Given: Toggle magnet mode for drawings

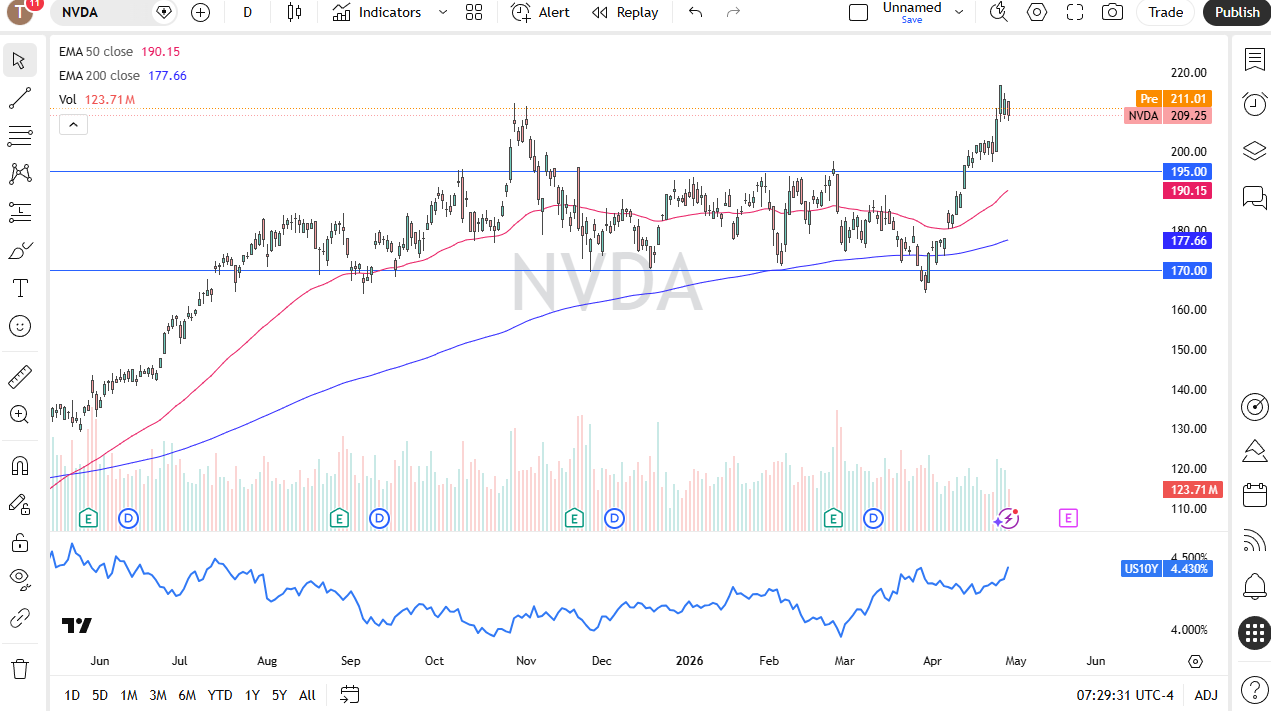Looking at the screenshot, I should coord(20,466).
